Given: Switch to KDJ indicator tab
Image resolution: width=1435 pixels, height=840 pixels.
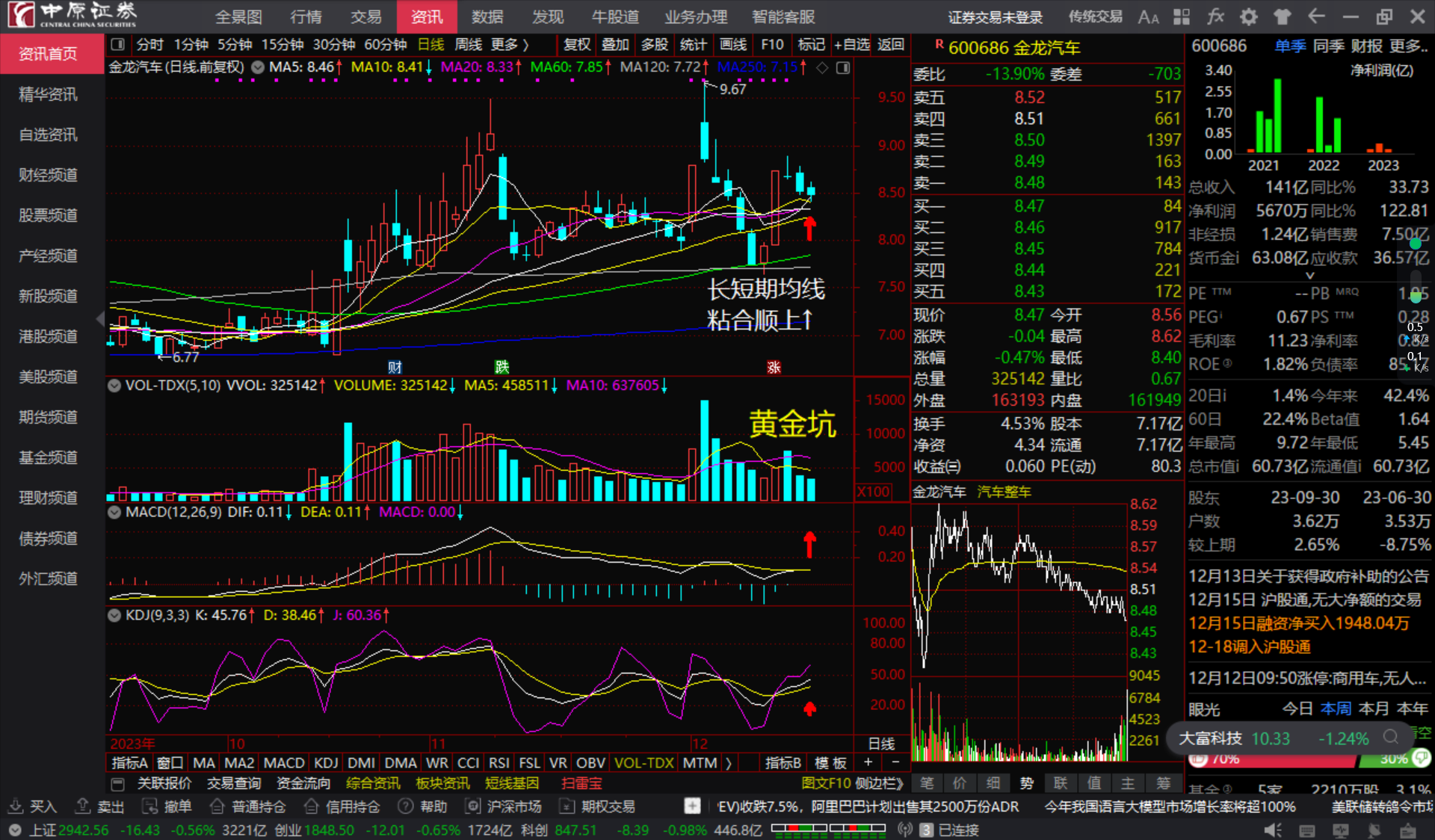Looking at the screenshot, I should (326, 763).
